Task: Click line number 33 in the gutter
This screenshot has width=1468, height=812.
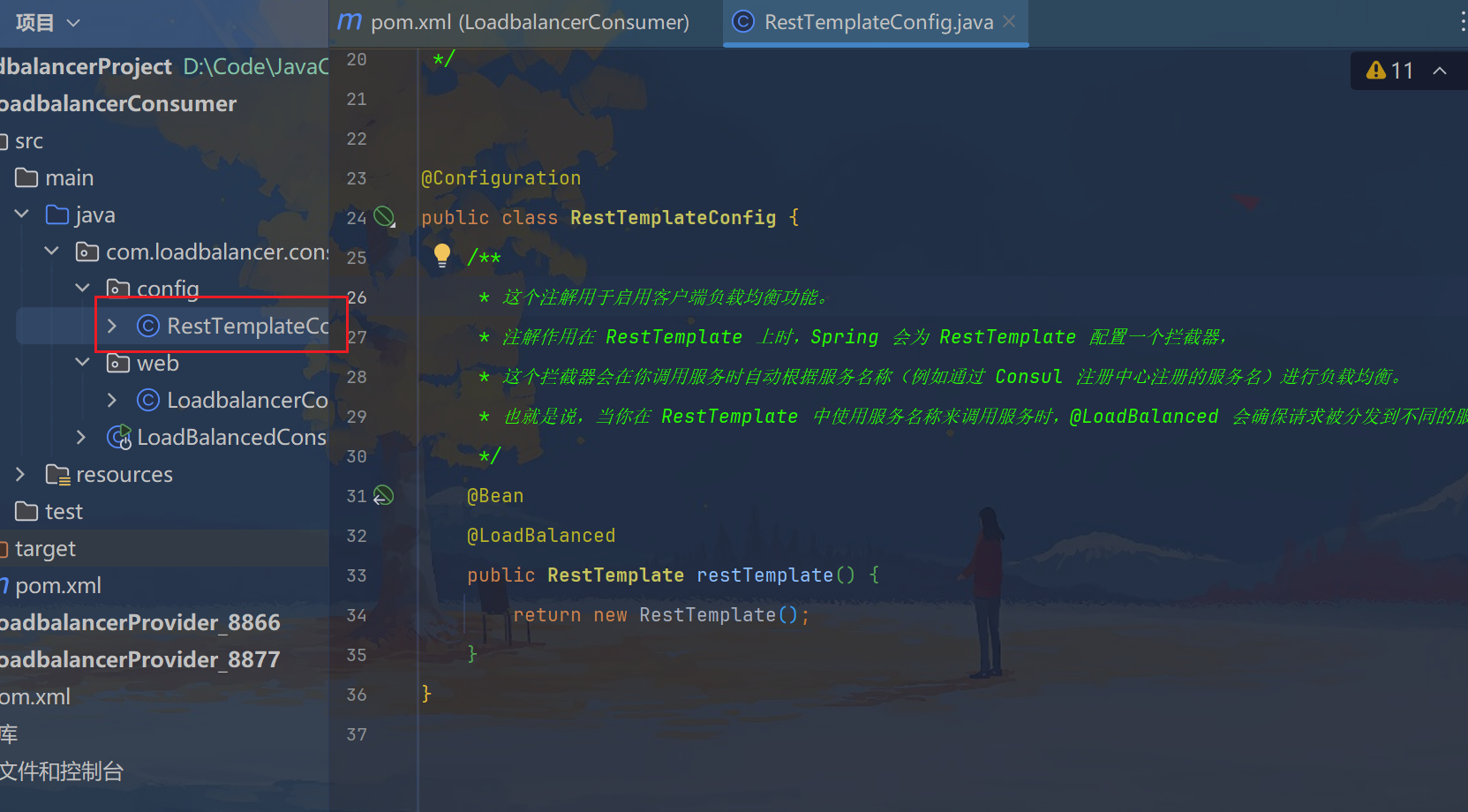Action: [x=356, y=575]
